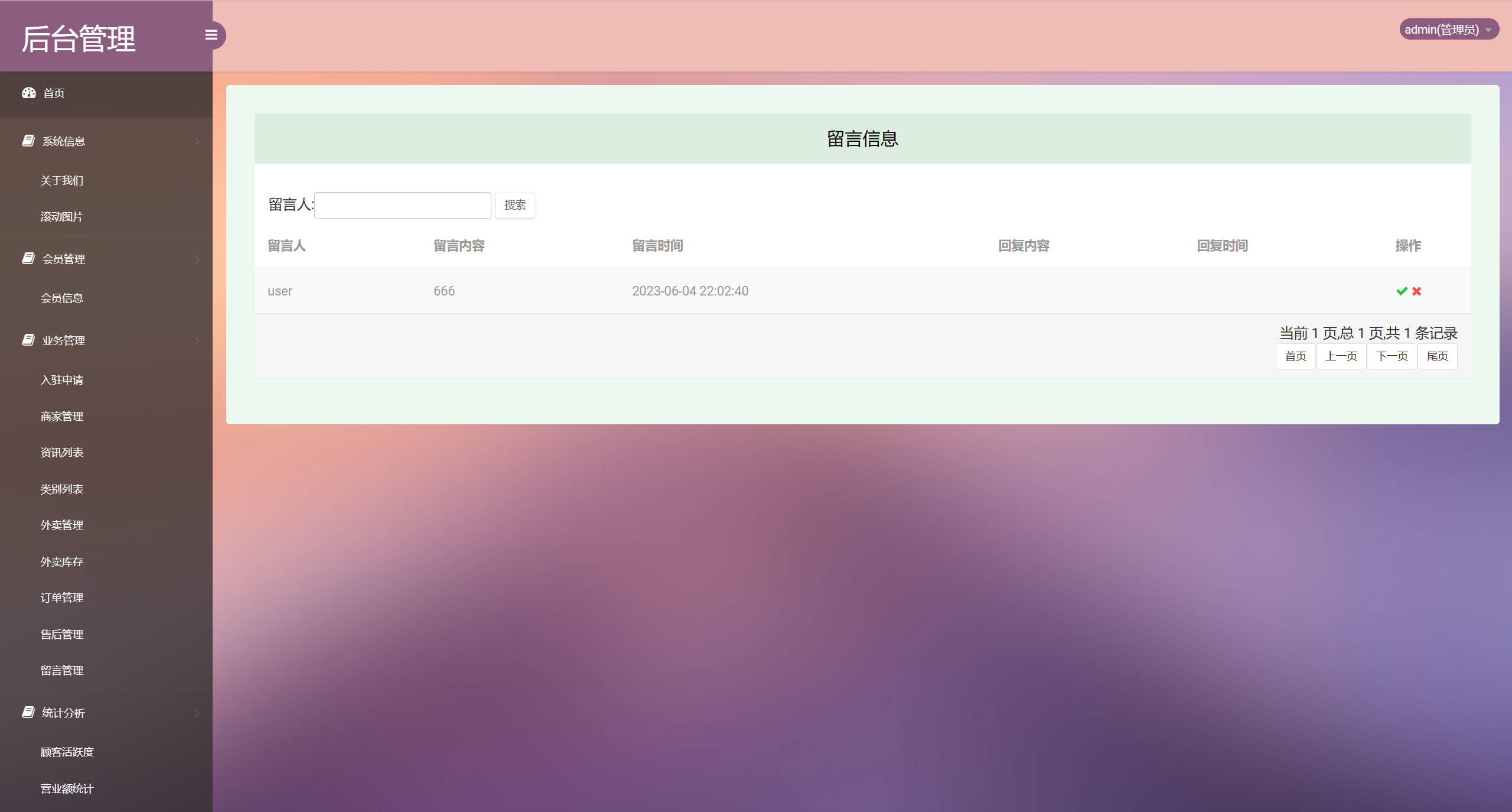Expand the 统计分析 section chevron
Image resolution: width=1512 pixels, height=812 pixels.
click(x=197, y=713)
